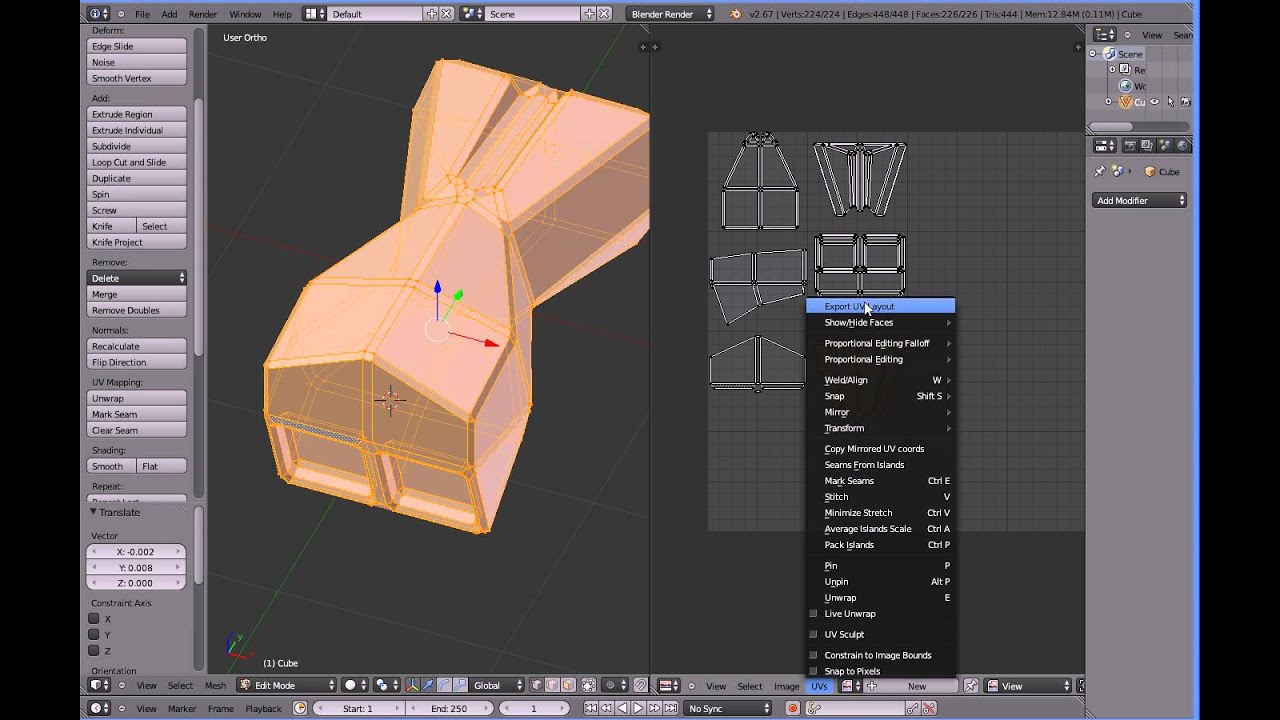Screen dimensions: 1280x720
Task: Click the orange Cube object icon in properties
Action: pos(1150,171)
